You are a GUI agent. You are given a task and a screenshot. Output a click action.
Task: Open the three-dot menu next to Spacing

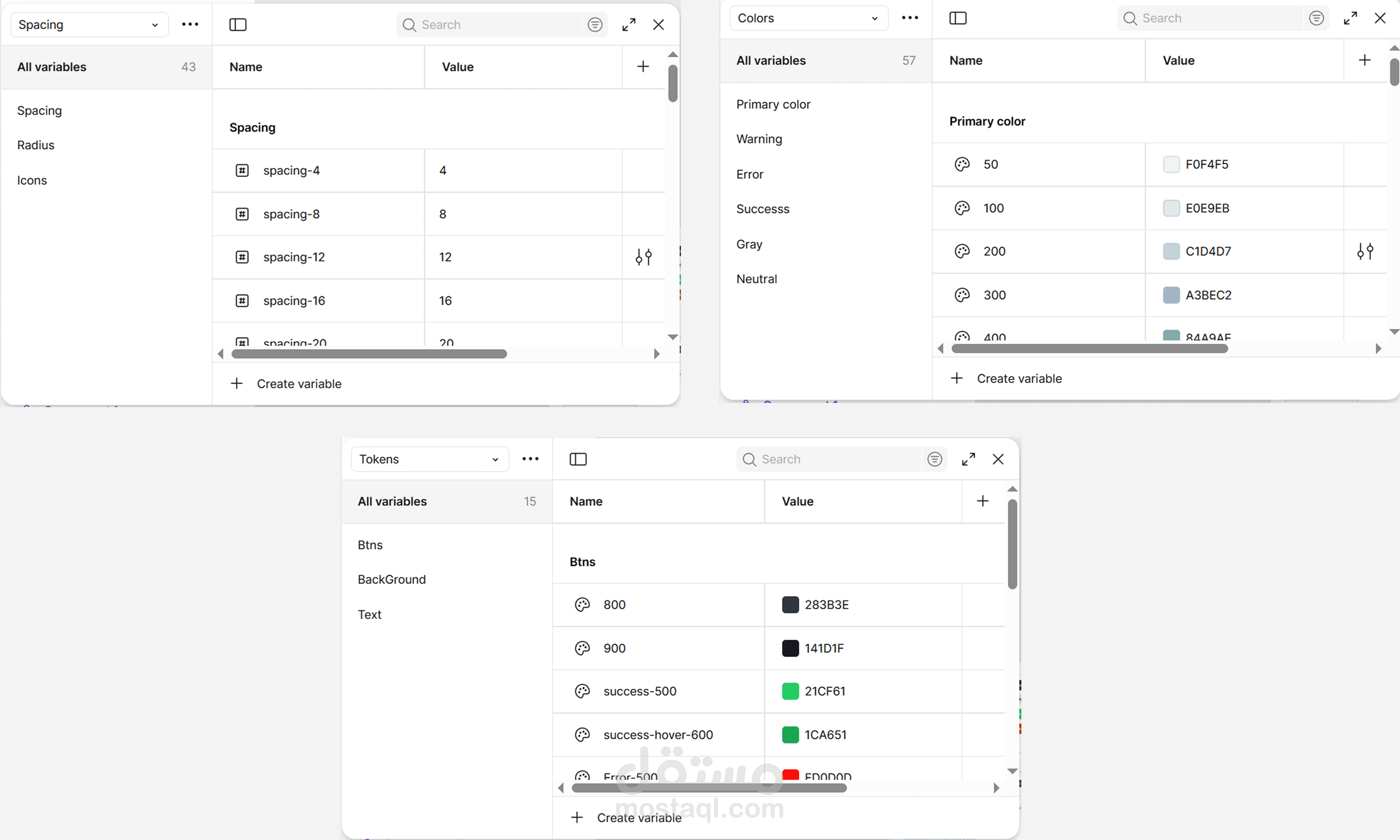tap(190, 25)
